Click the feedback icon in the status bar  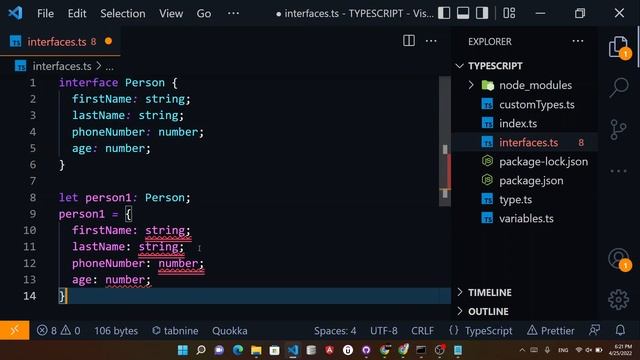[x=594, y=330]
